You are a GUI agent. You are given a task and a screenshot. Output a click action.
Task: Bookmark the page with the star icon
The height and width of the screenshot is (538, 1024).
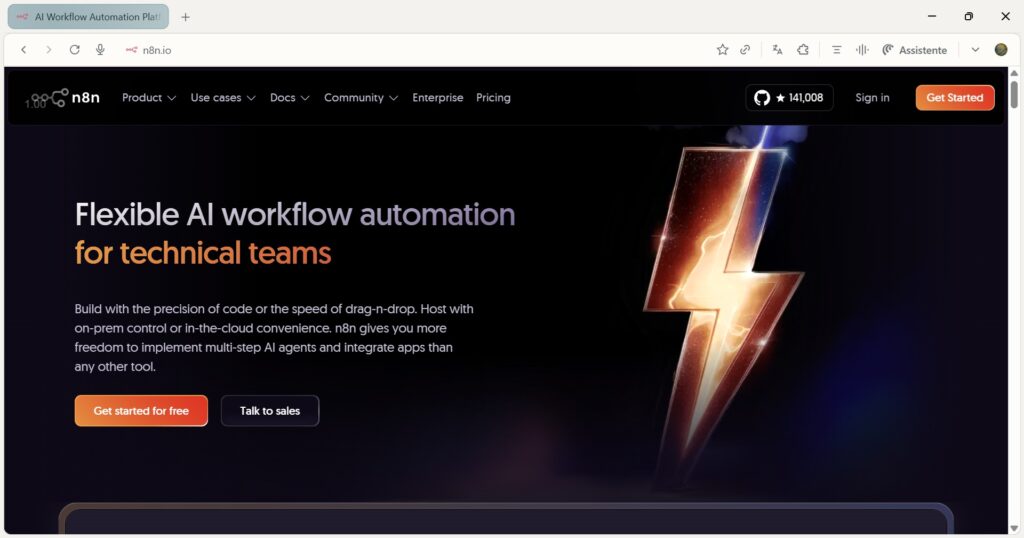[722, 50]
